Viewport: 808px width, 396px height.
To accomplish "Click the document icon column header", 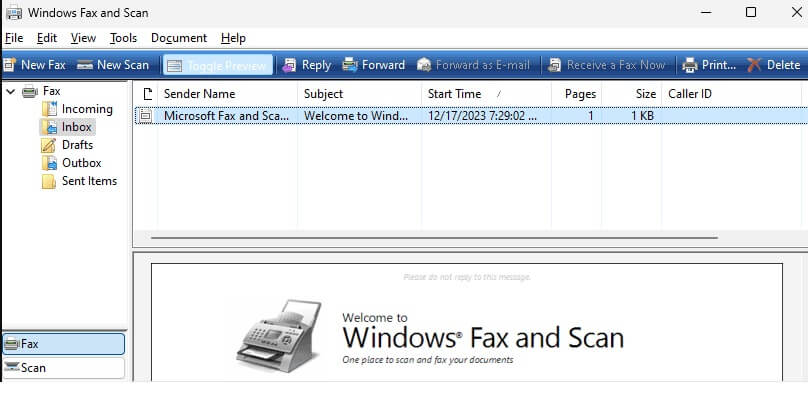I will (x=147, y=94).
